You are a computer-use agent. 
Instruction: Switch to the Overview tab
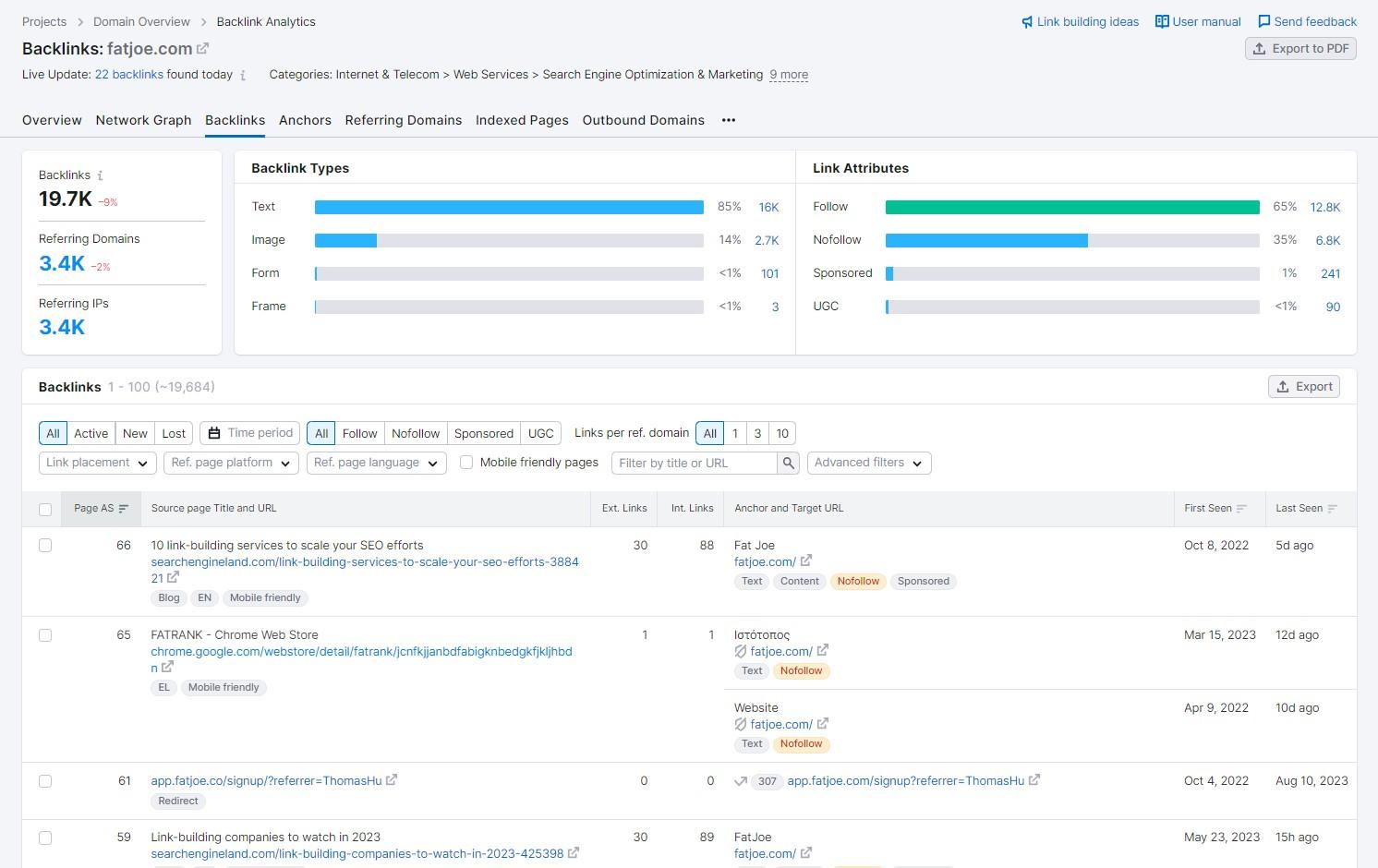click(x=52, y=120)
